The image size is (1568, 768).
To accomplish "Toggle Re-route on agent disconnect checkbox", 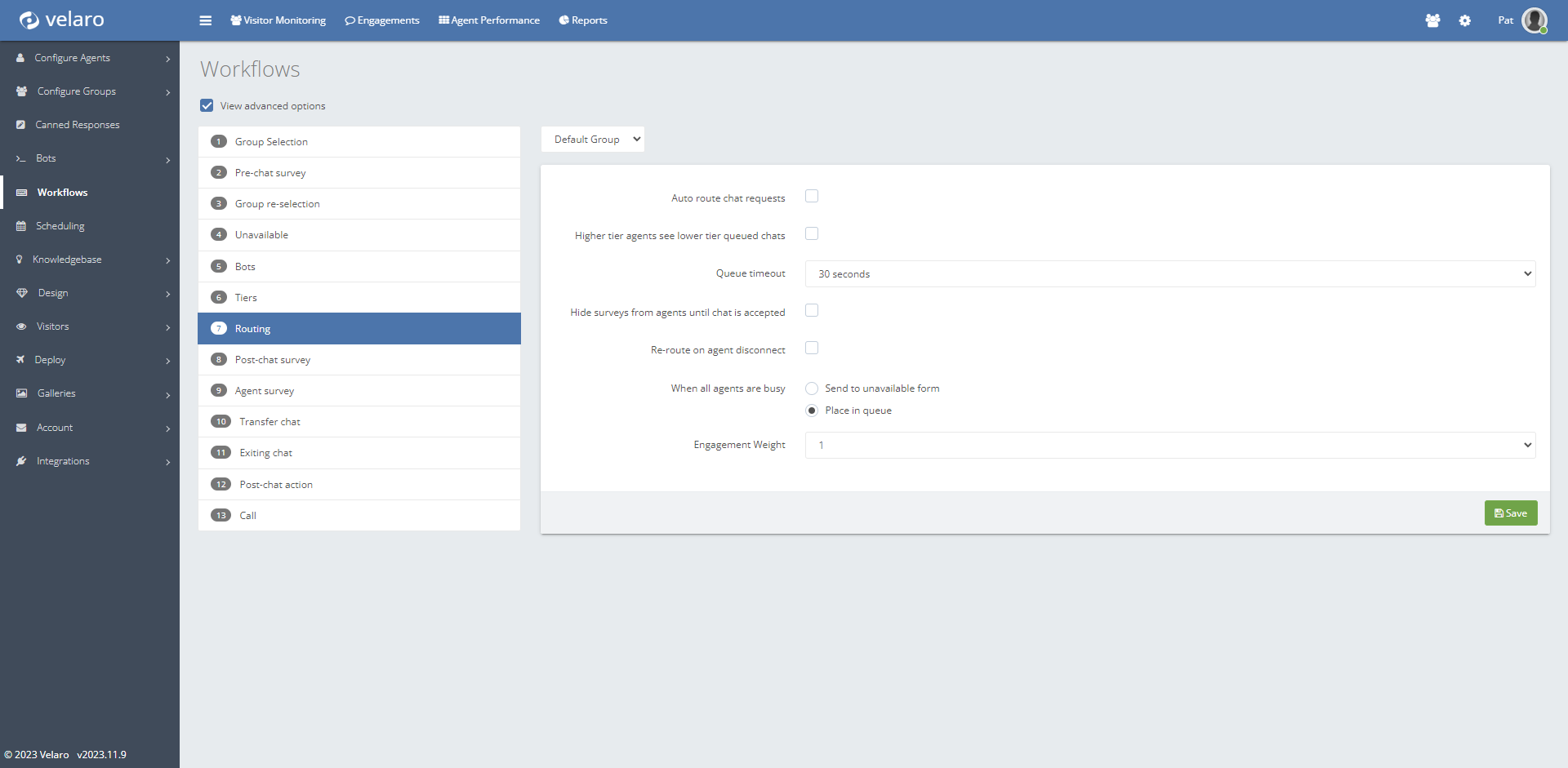I will click(x=812, y=348).
